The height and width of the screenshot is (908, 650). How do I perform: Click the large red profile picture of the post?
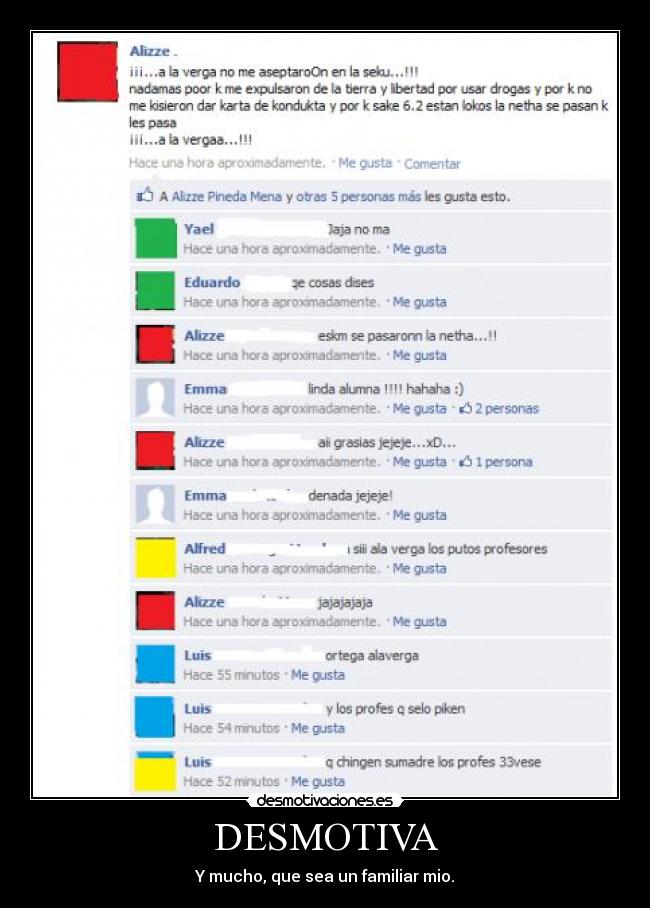(x=87, y=71)
